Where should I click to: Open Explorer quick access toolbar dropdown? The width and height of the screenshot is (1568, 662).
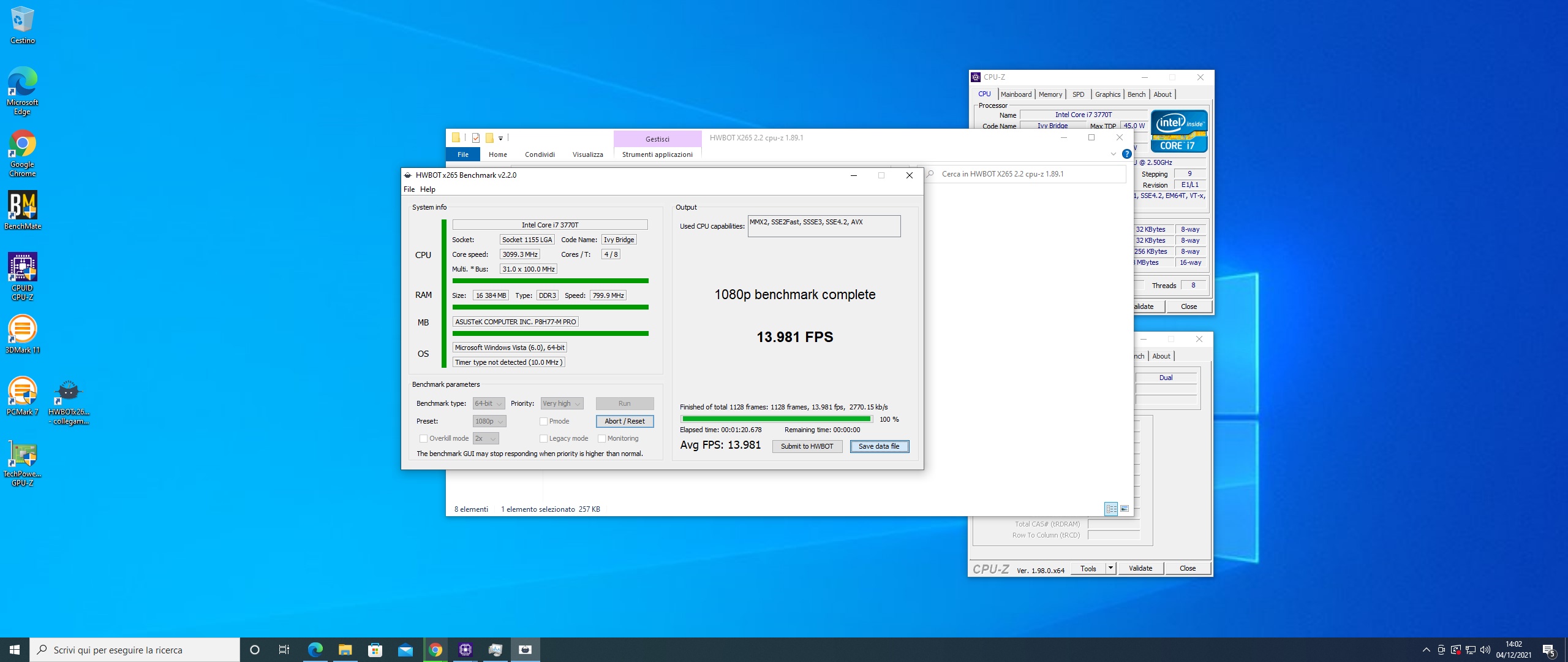(500, 139)
